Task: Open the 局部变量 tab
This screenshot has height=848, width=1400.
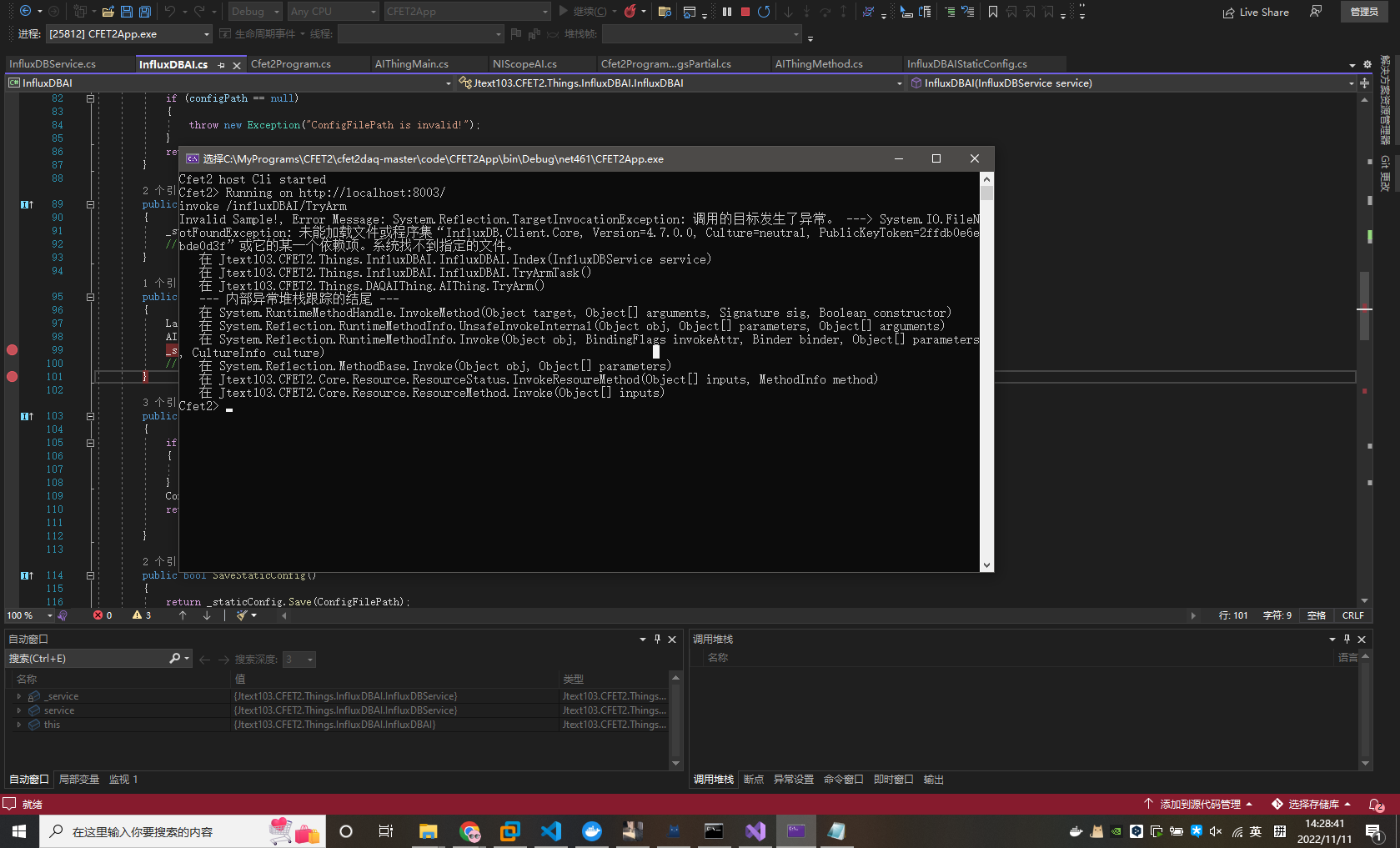Action: 79,780
